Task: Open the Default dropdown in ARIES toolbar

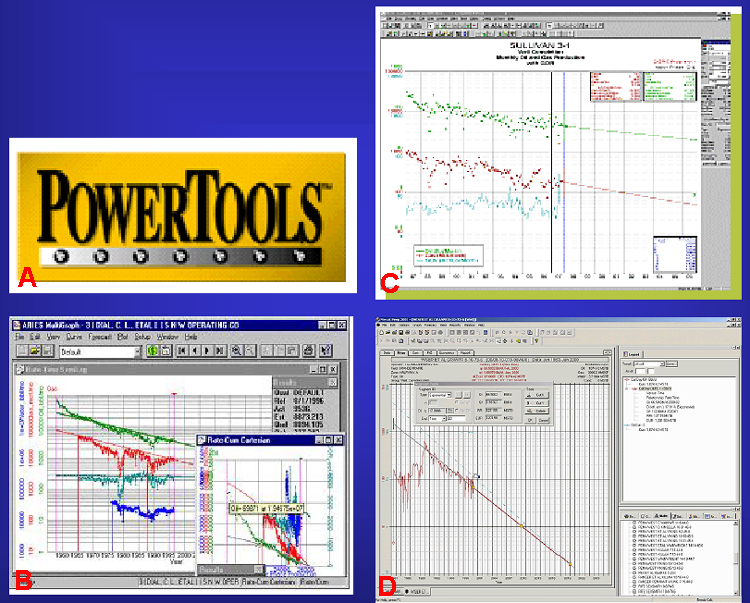Action: [135, 352]
